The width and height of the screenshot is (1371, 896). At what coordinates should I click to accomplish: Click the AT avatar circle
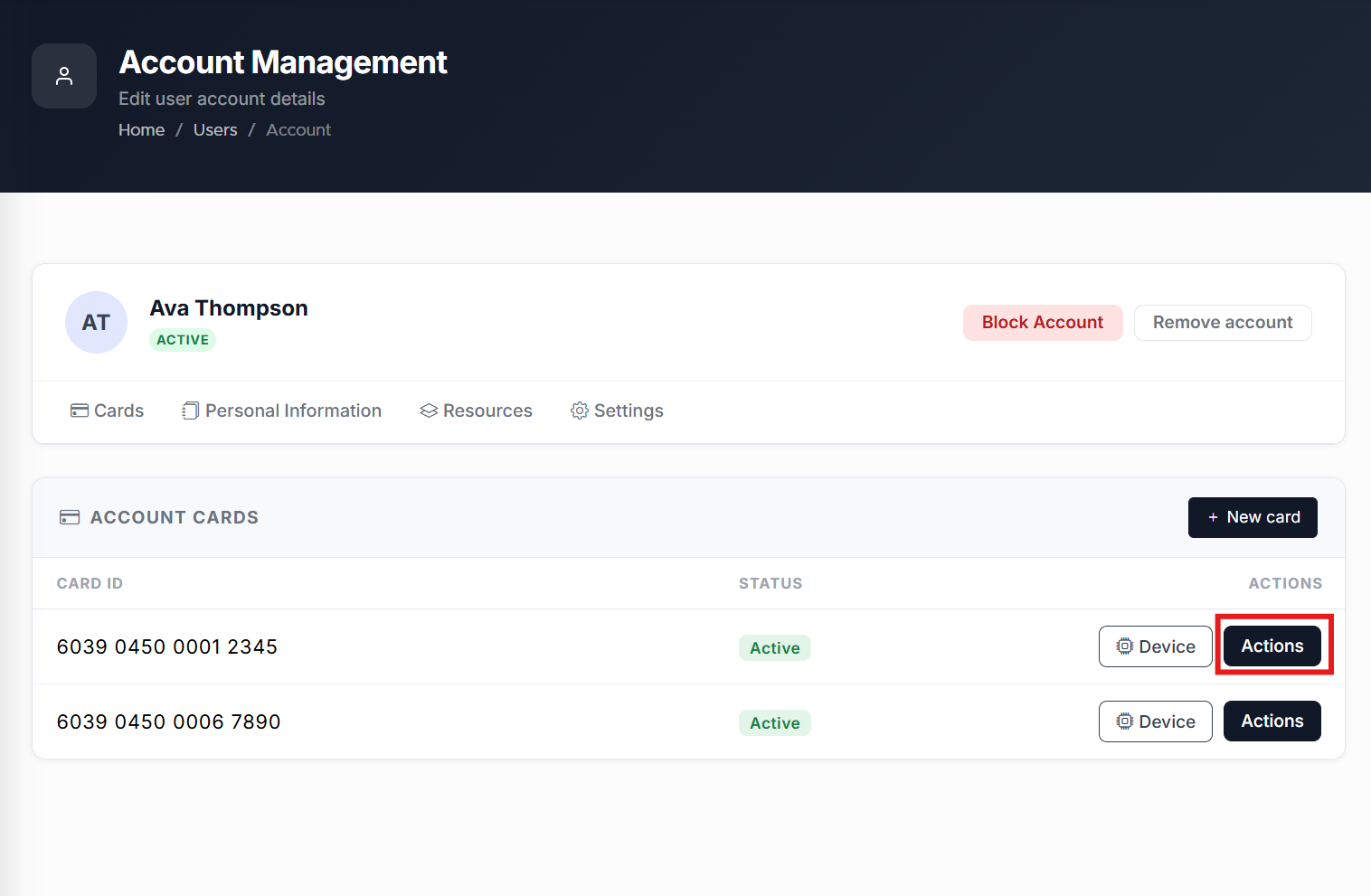(96, 322)
